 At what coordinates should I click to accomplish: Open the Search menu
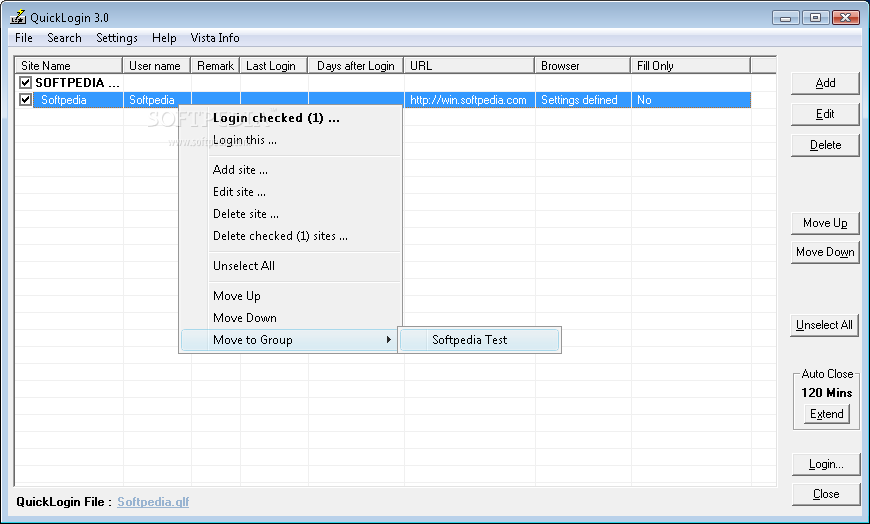[x=64, y=38]
